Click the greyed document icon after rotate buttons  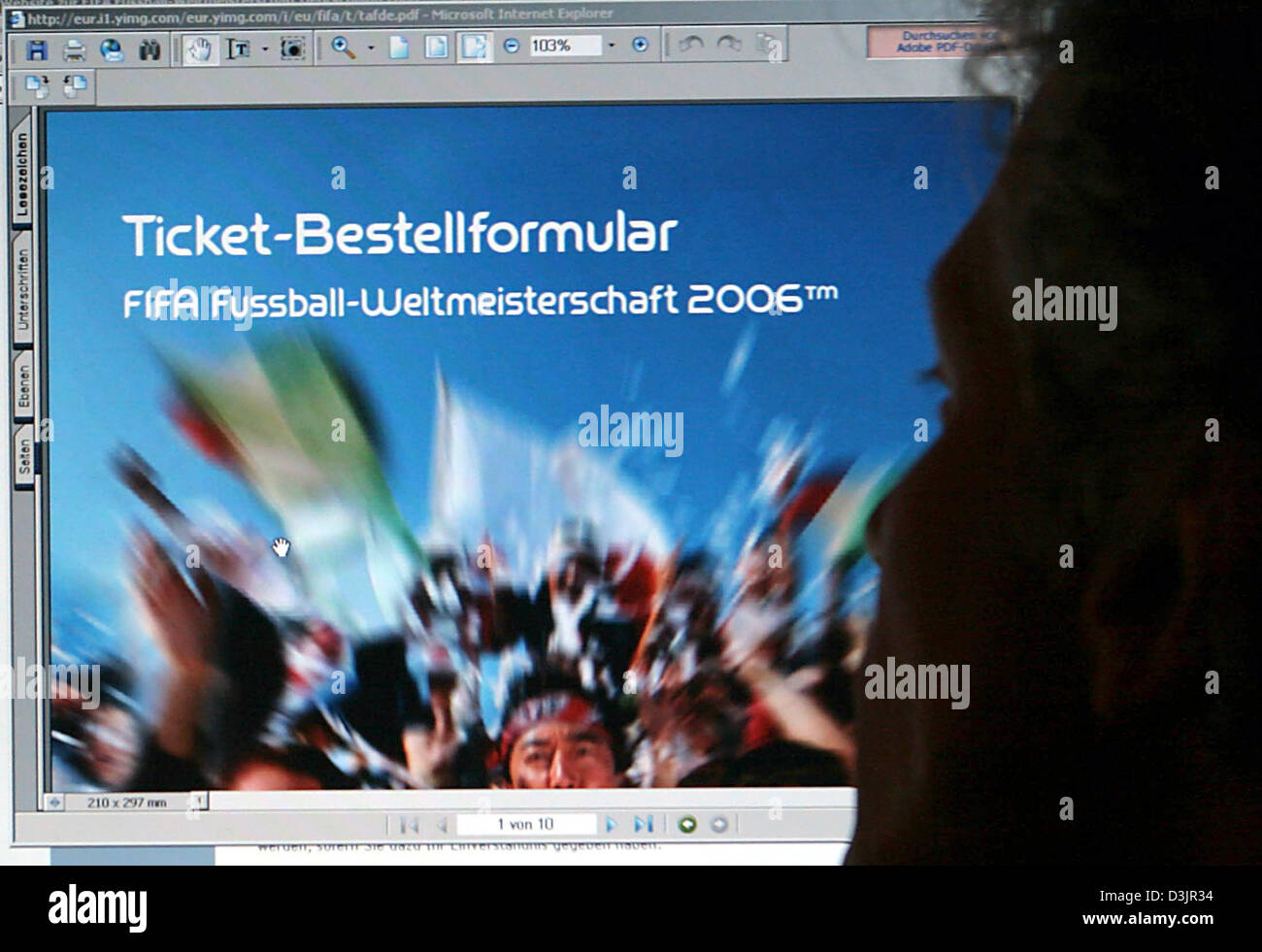pos(767,45)
